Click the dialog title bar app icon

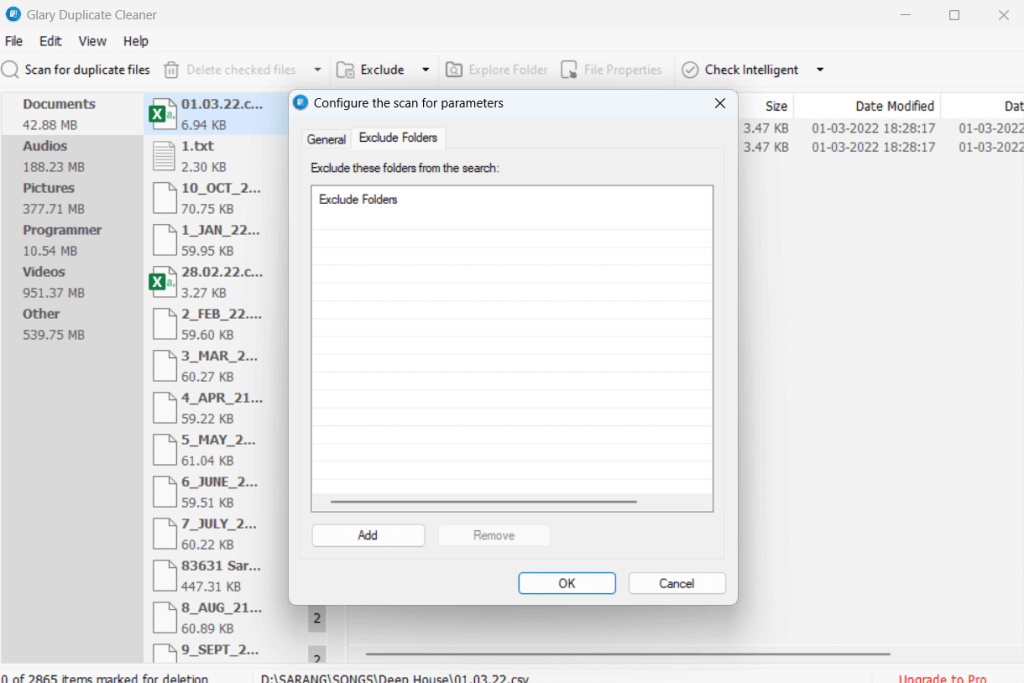300,103
